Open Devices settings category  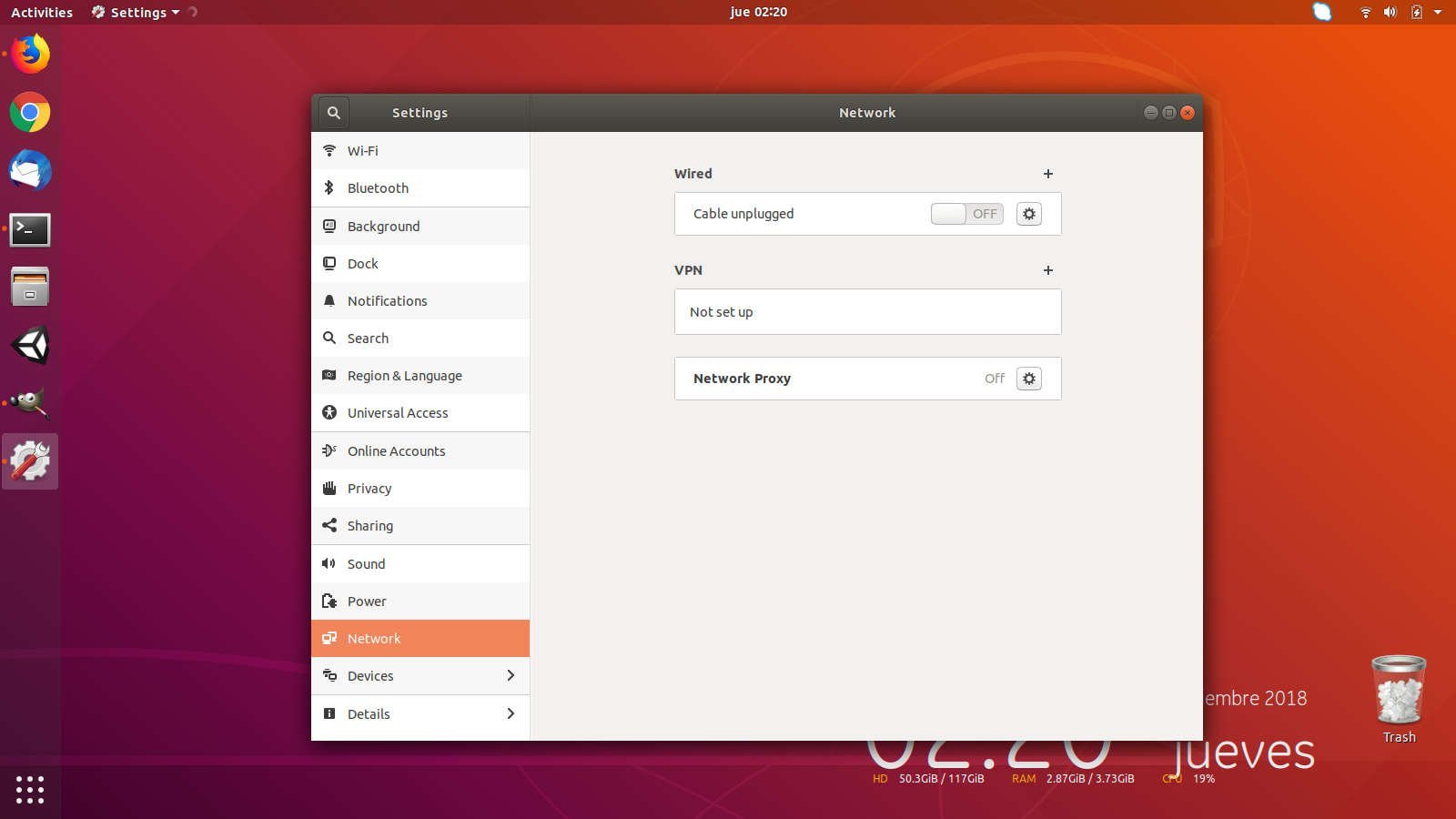[x=420, y=675]
